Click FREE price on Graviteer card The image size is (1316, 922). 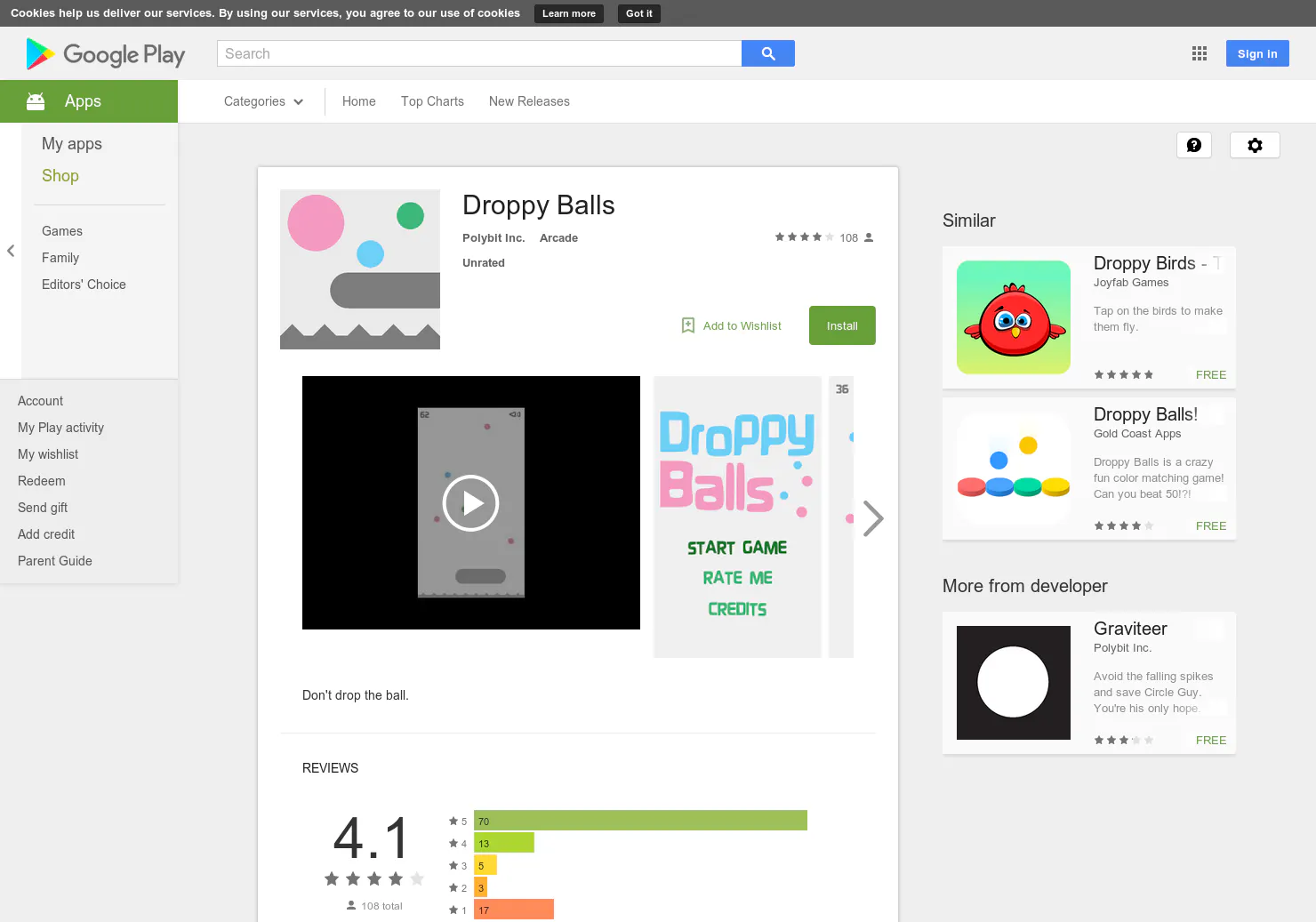coord(1211,741)
